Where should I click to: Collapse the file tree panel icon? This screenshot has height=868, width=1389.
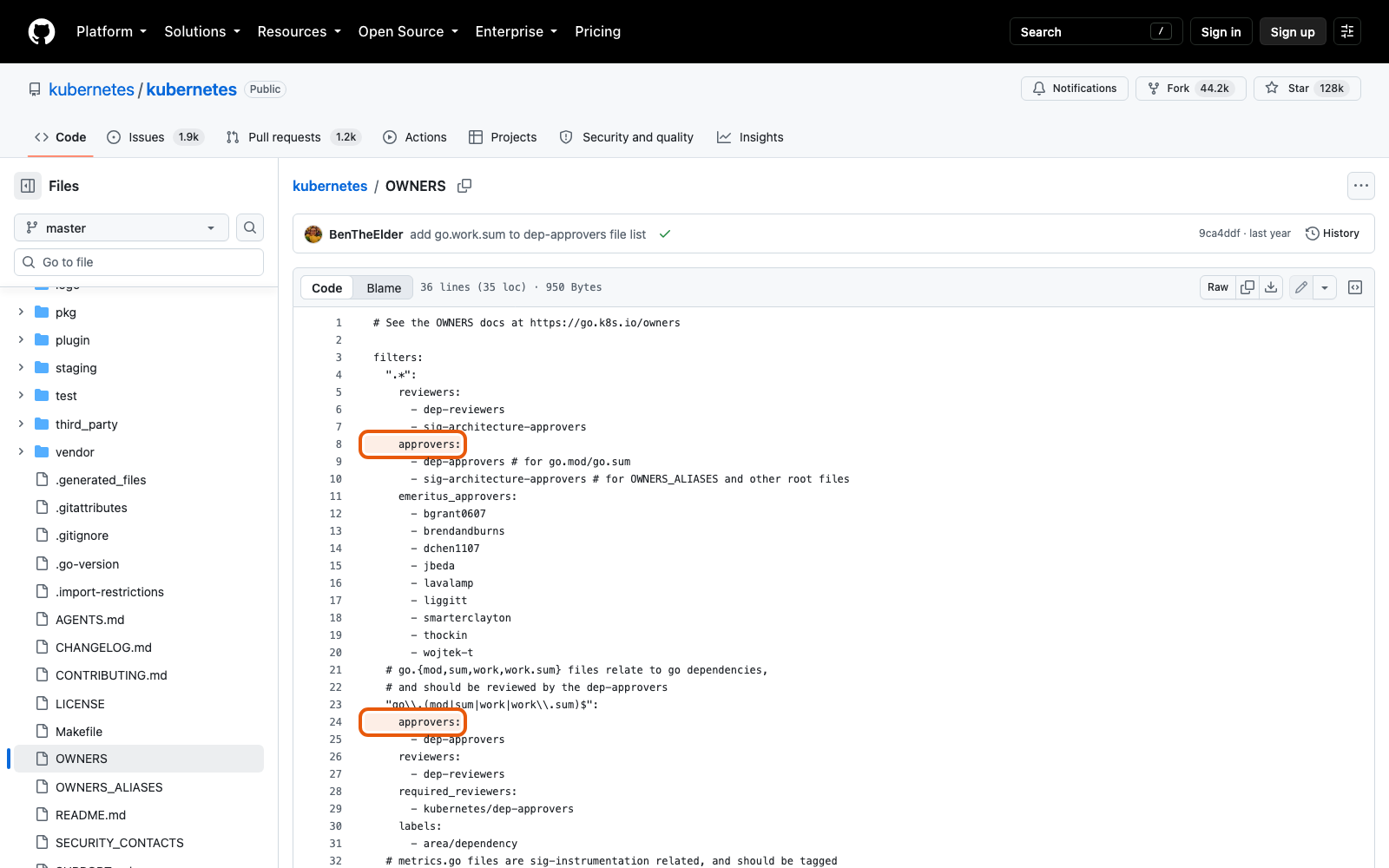click(28, 186)
